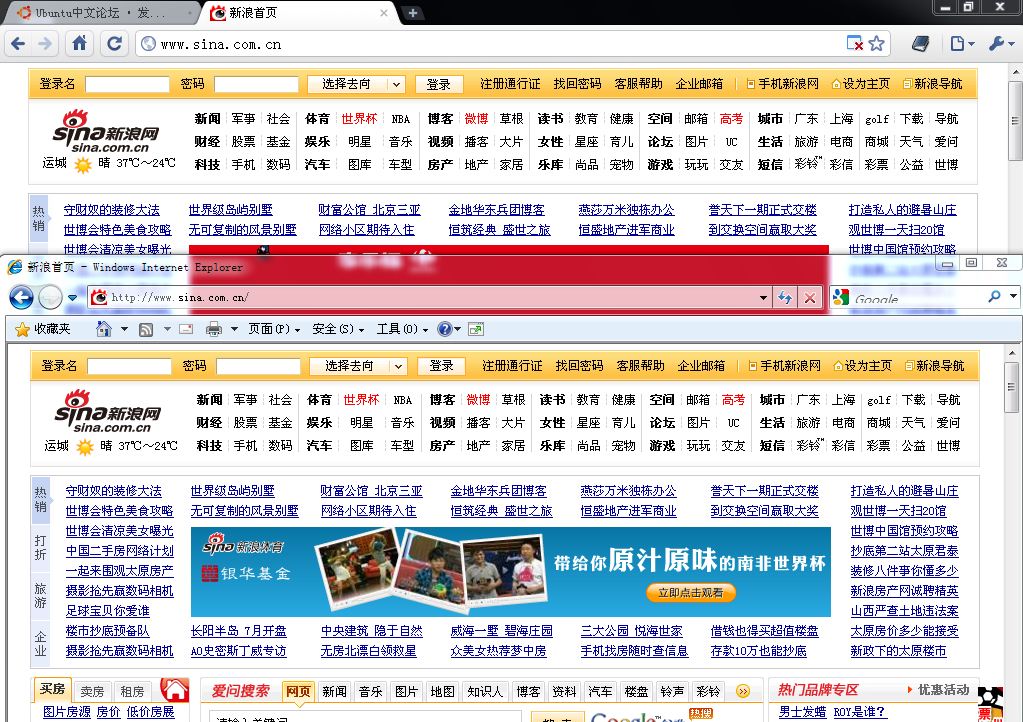Open the IE 收藏夹 favorites star
The width and height of the screenshot is (1023, 722).
click(x=42, y=329)
